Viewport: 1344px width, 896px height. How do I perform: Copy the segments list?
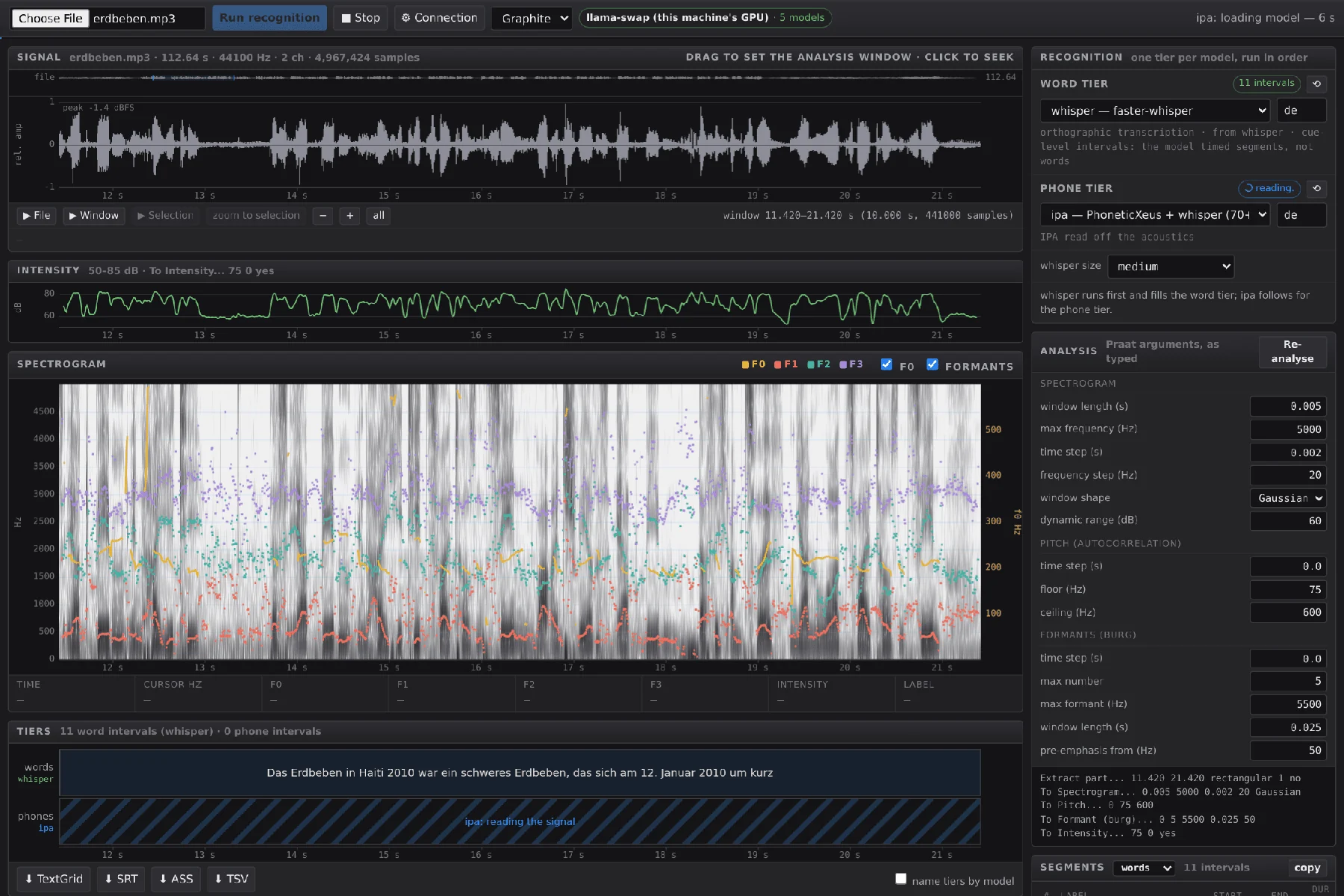tap(1307, 868)
